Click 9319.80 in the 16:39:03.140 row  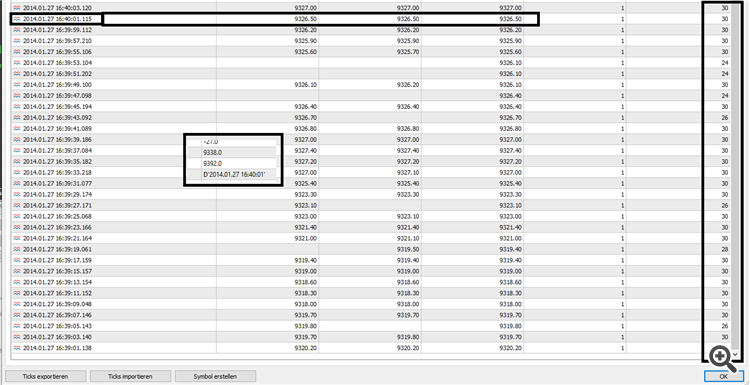tap(408, 337)
